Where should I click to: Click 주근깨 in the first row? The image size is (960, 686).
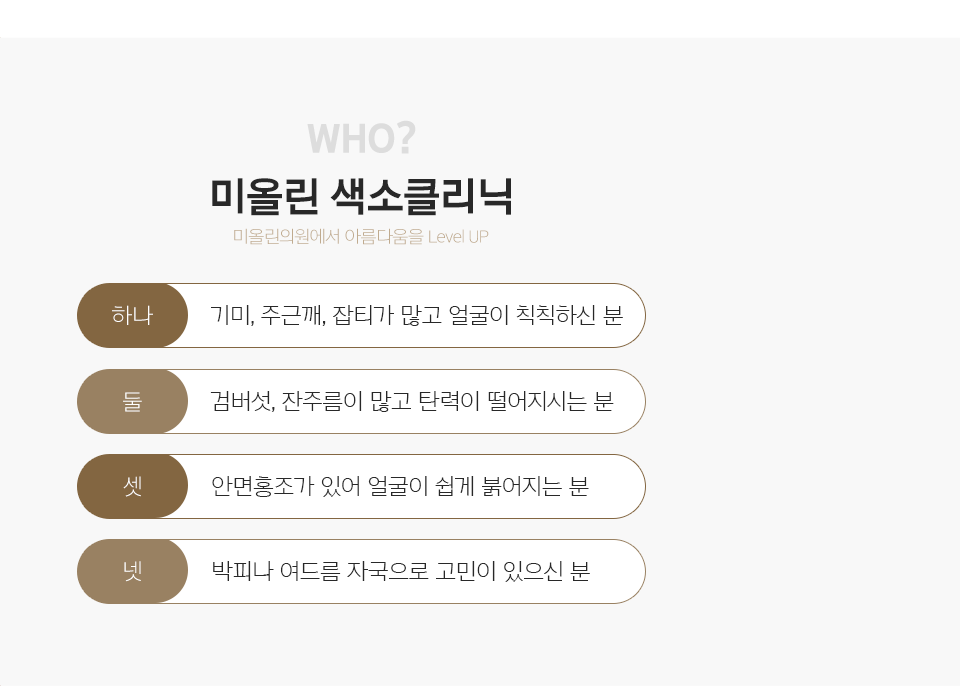pyautogui.click(x=291, y=316)
